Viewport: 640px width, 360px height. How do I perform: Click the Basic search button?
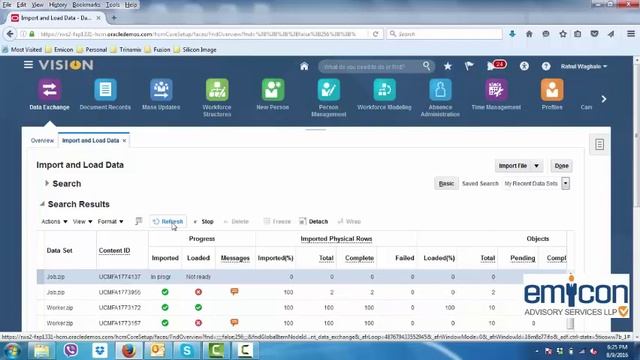[446, 184]
